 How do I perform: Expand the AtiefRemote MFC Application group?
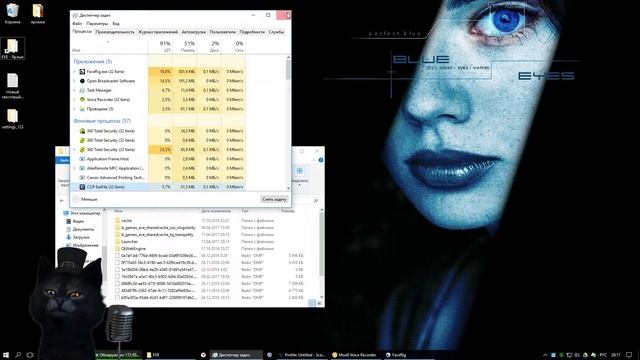point(75,168)
